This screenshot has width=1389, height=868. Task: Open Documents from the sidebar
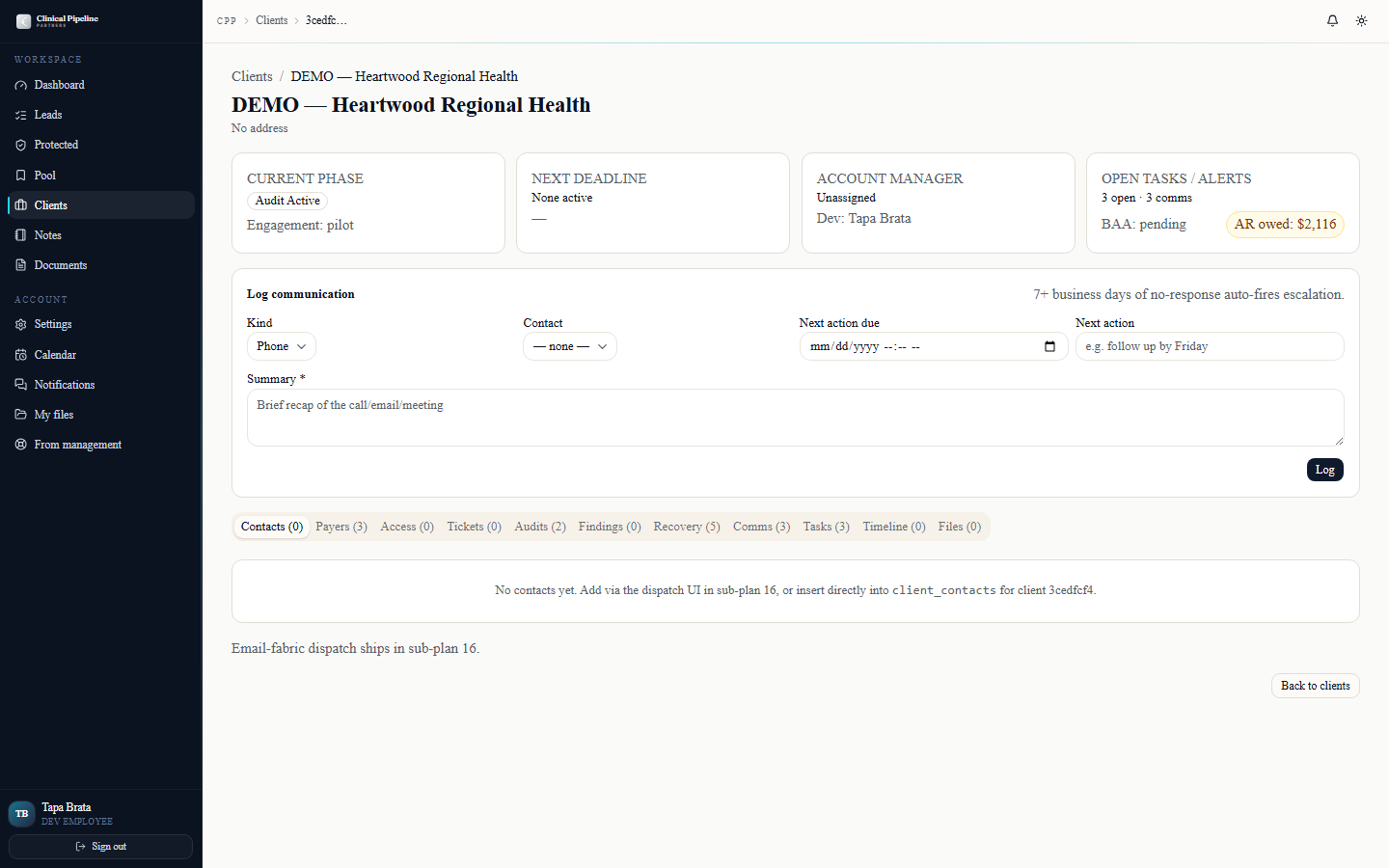coord(100,265)
